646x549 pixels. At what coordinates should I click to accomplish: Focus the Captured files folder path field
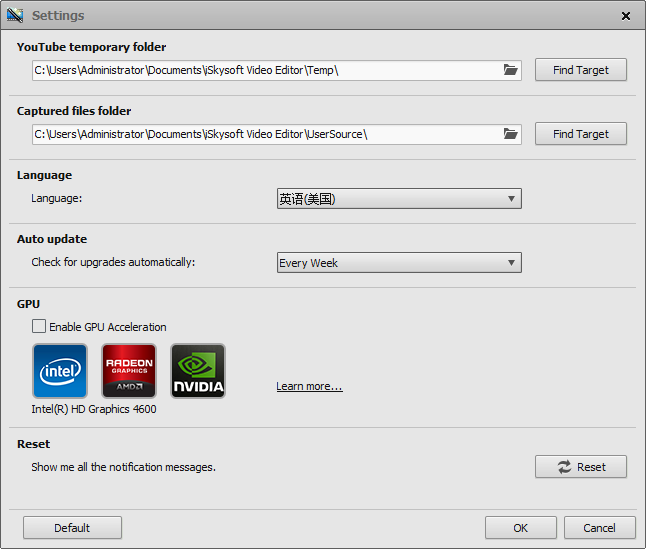click(265, 134)
